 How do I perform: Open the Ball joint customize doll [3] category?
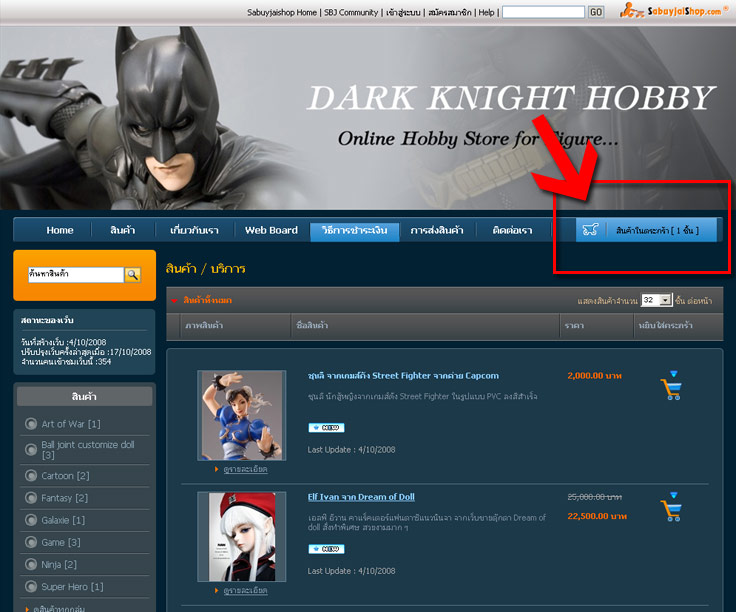pos(88,450)
